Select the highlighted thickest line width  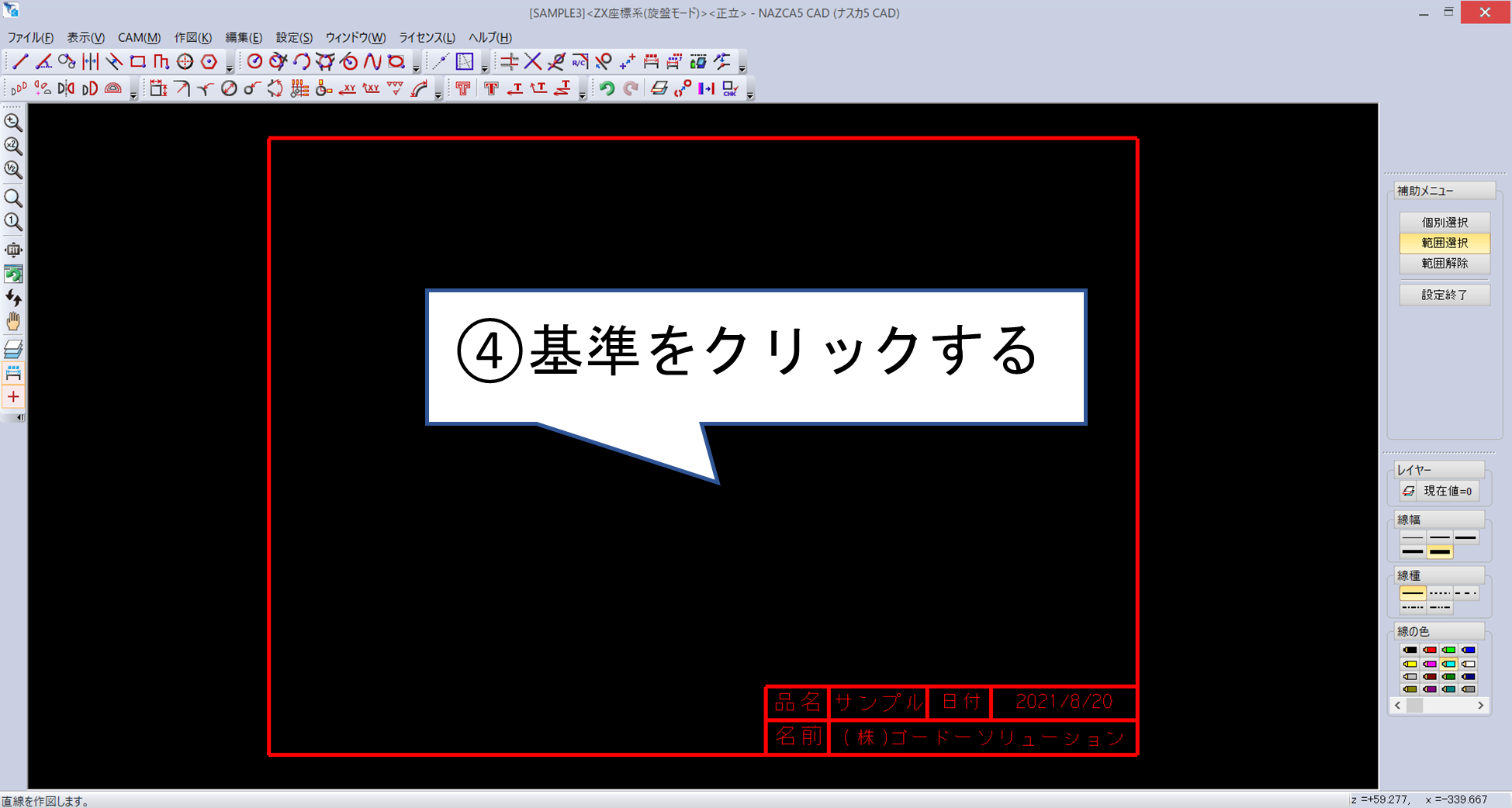click(x=1440, y=552)
